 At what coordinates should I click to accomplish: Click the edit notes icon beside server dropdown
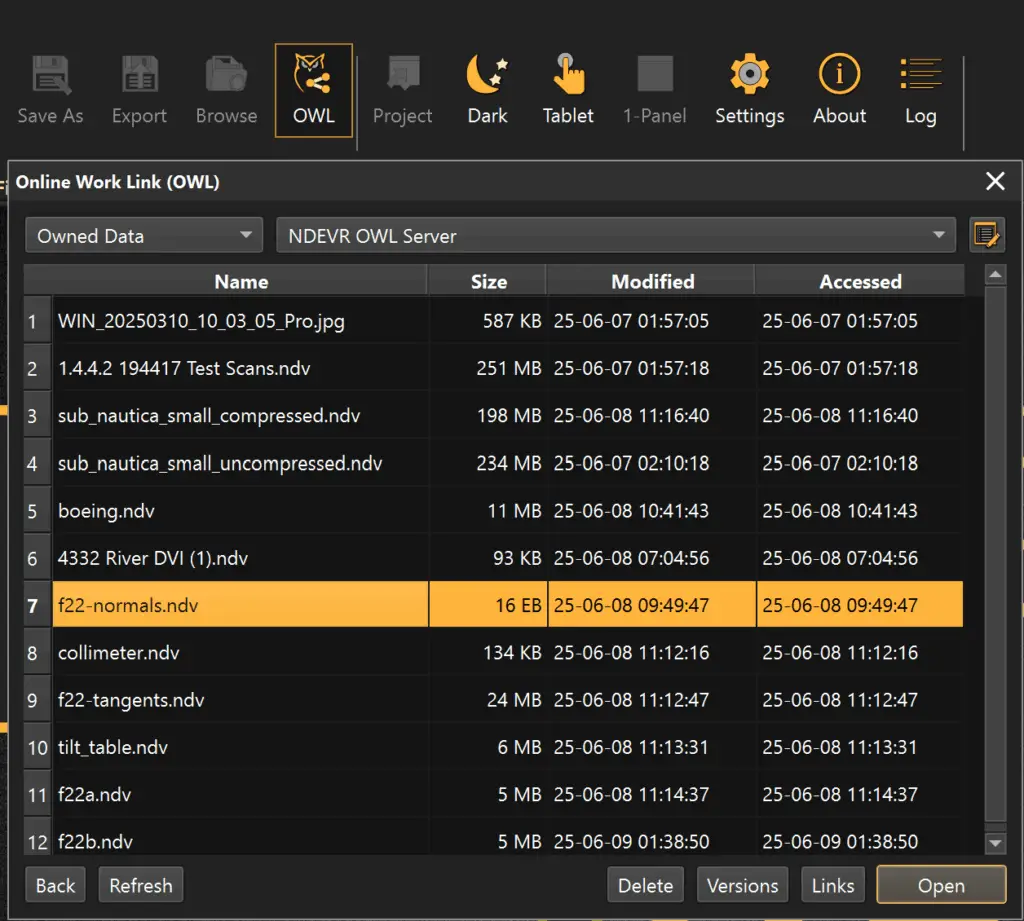(986, 236)
